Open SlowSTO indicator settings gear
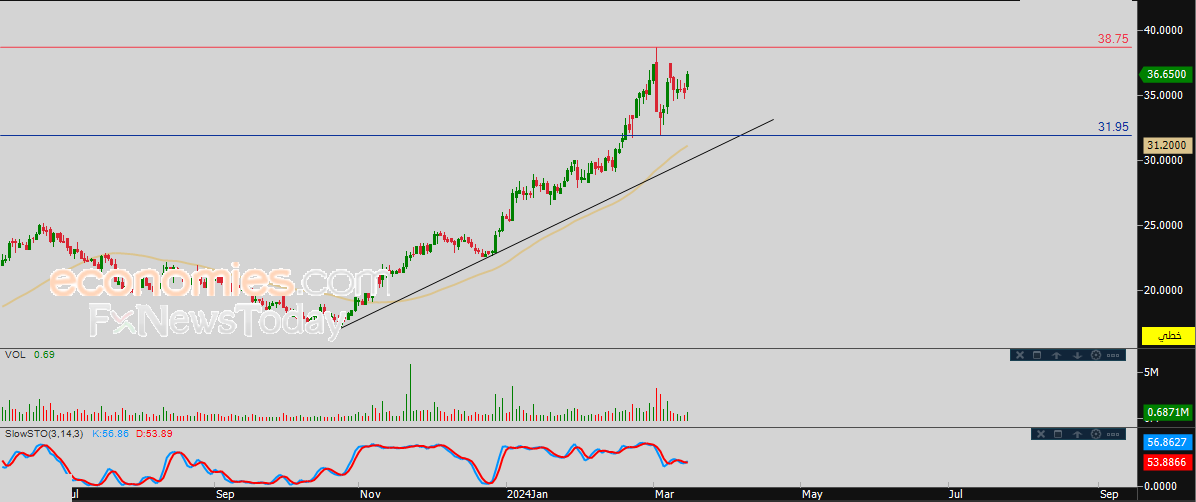Screen dimensions: 1196x502 [x=1096, y=434]
